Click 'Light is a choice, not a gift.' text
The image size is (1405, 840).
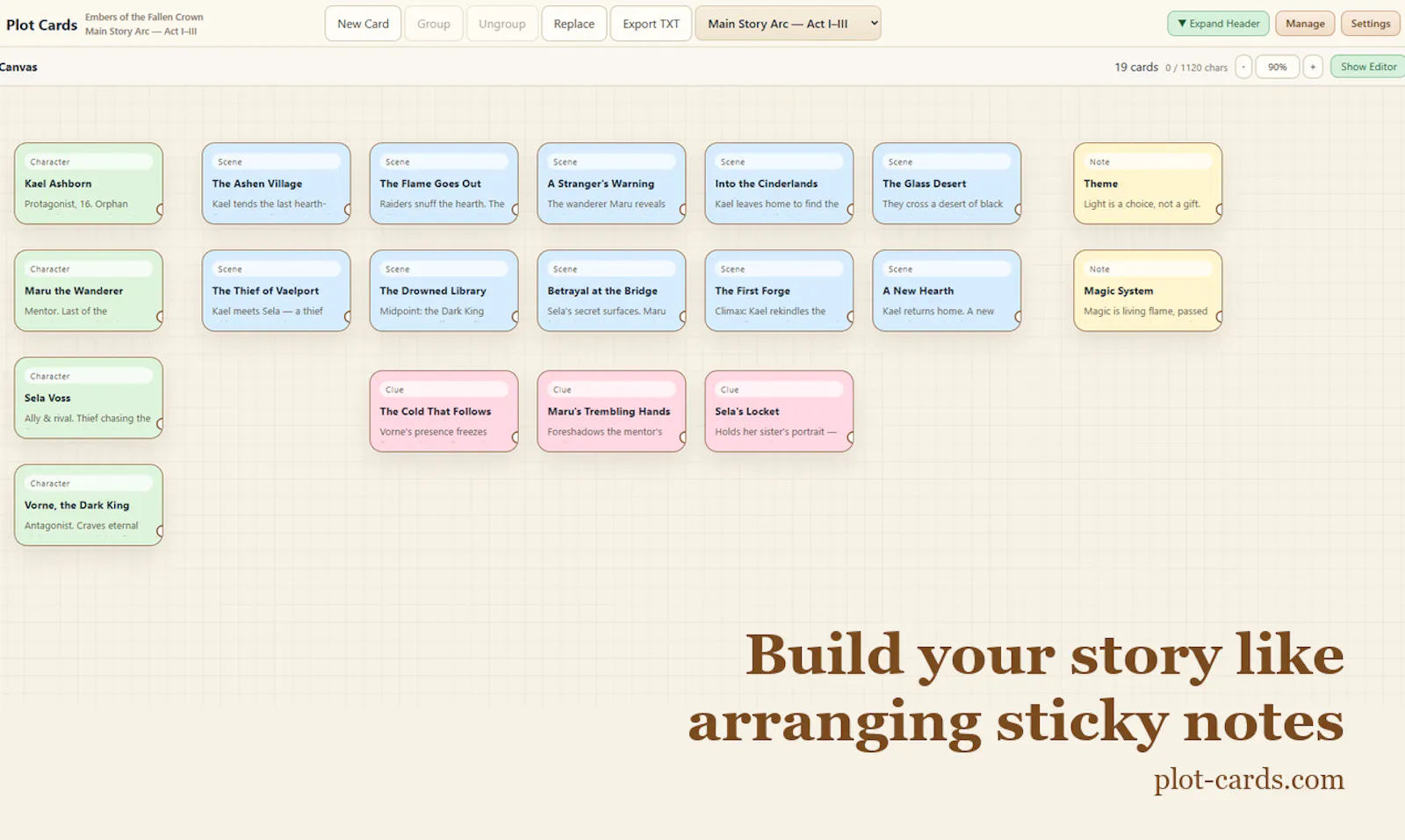pos(1142,204)
